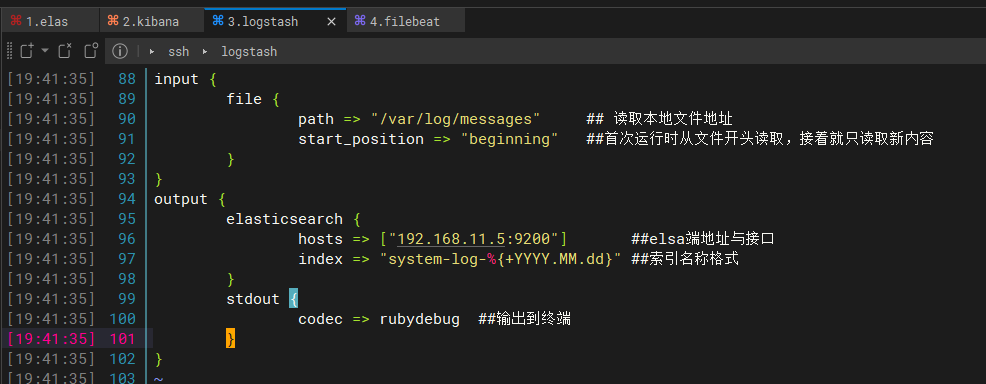Click start_position on line 91
The image size is (986, 384).
[361, 139]
